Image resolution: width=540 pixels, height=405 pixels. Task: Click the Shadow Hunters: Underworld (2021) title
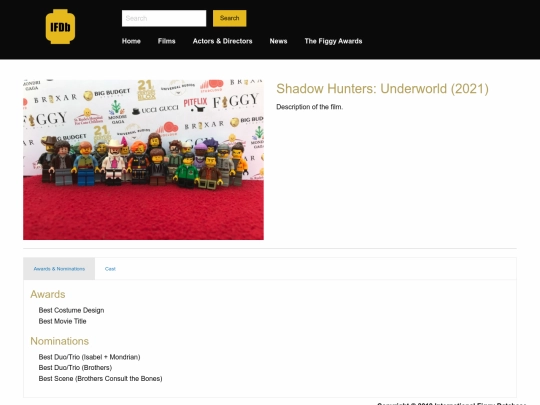point(382,89)
